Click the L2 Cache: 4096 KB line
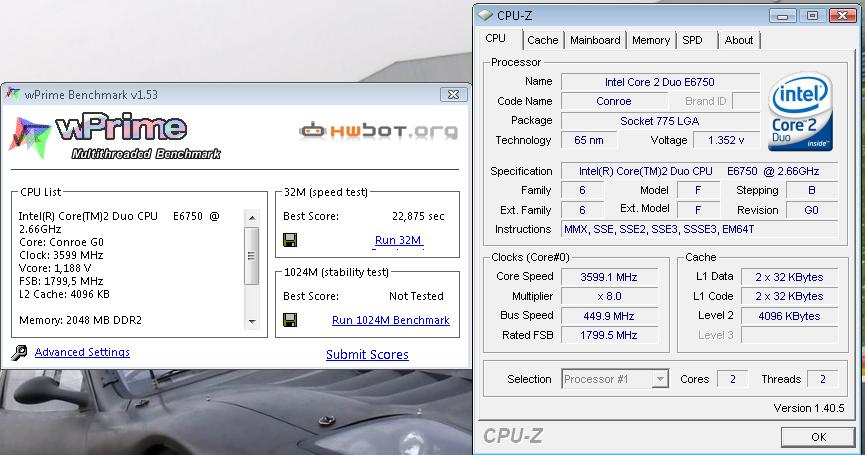 tap(64, 294)
